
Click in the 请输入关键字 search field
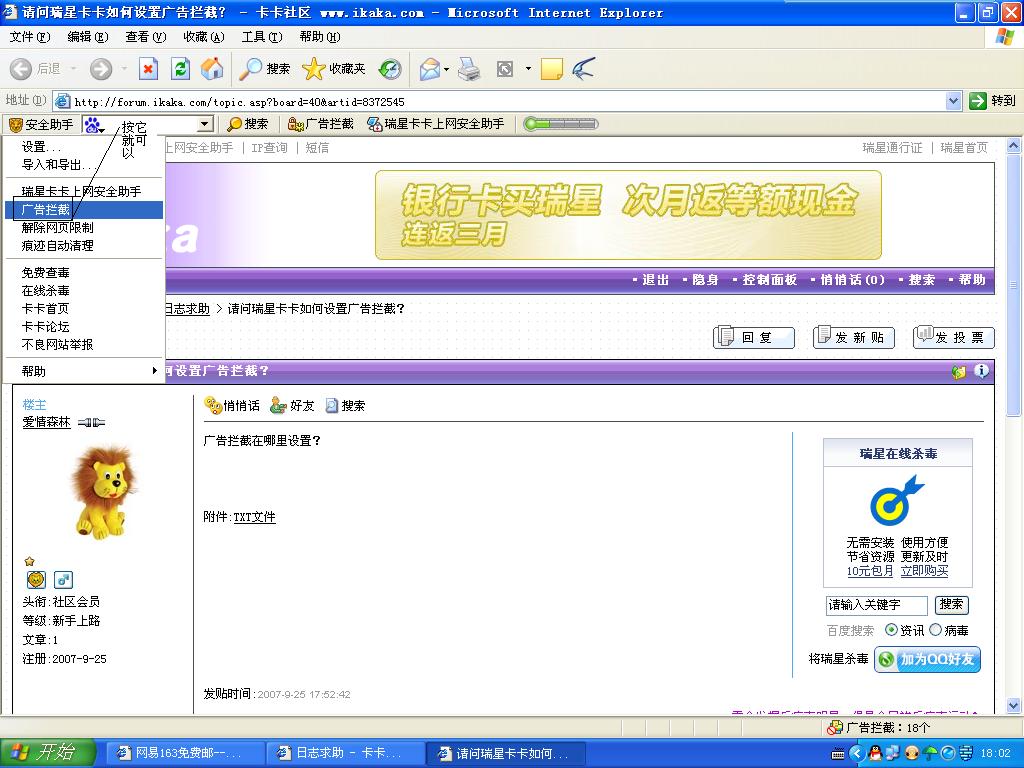[876, 605]
